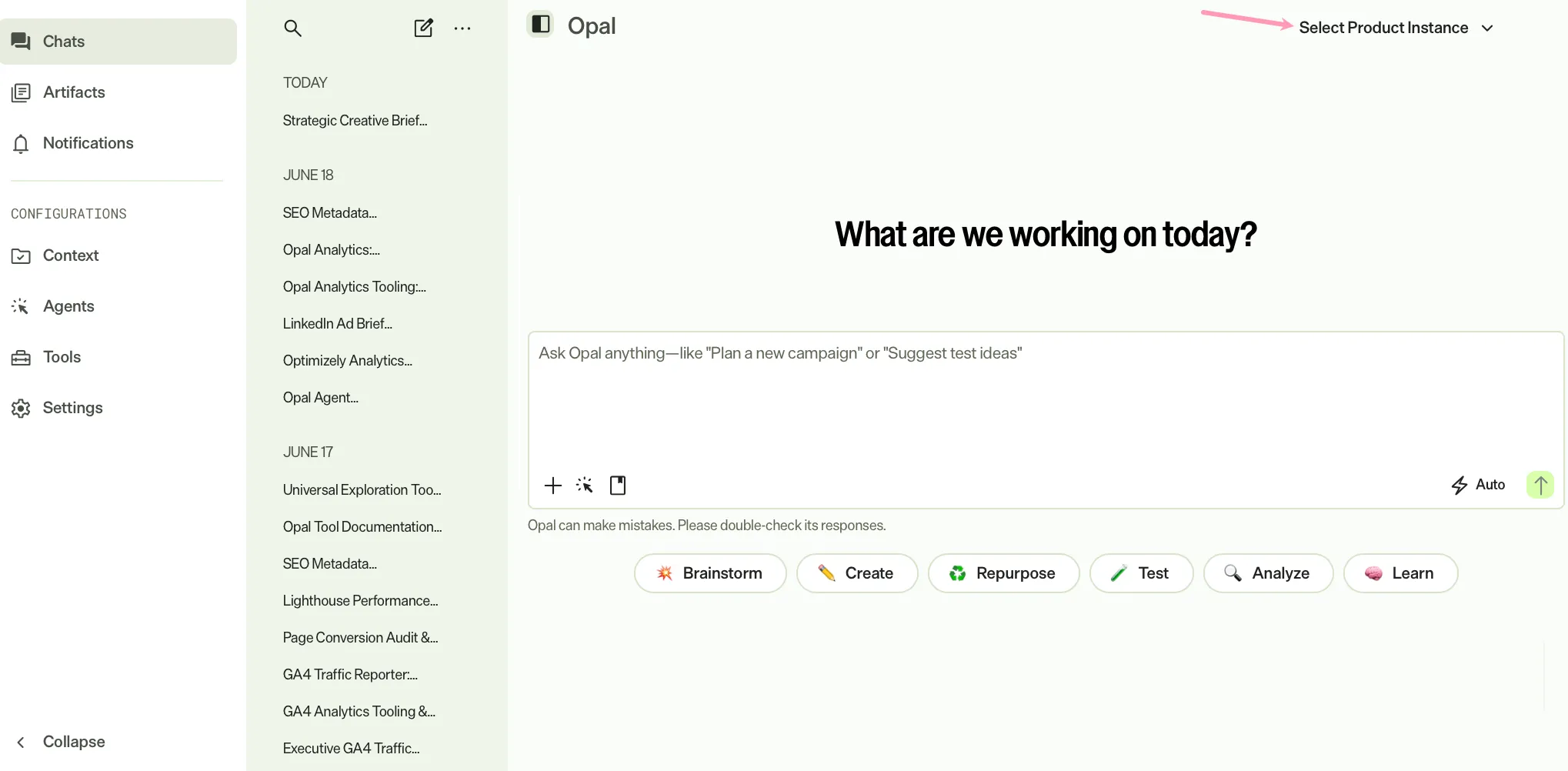Choose the Create suggestion
Viewport: 1568px width, 771px height.
pos(857,573)
